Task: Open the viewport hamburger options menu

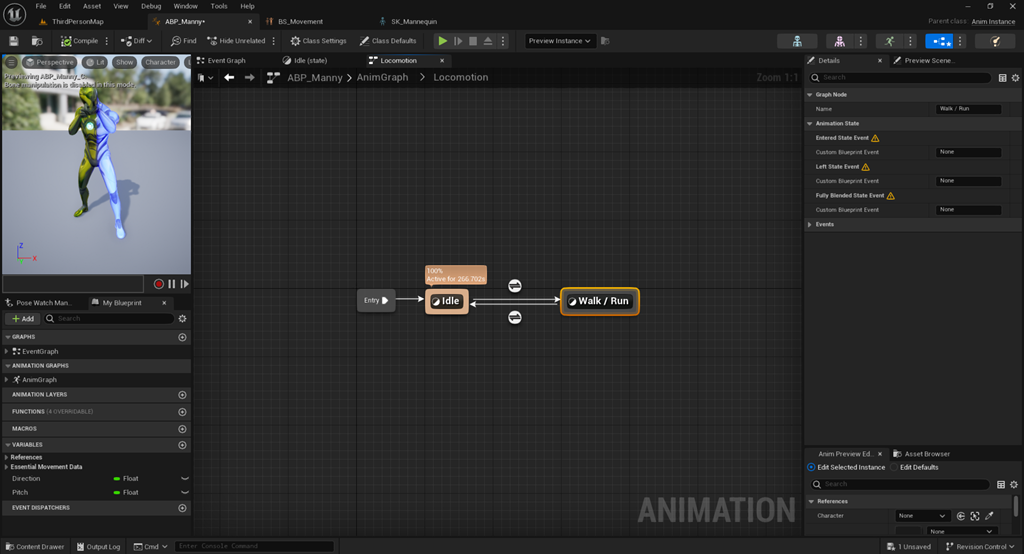Action: pos(12,62)
